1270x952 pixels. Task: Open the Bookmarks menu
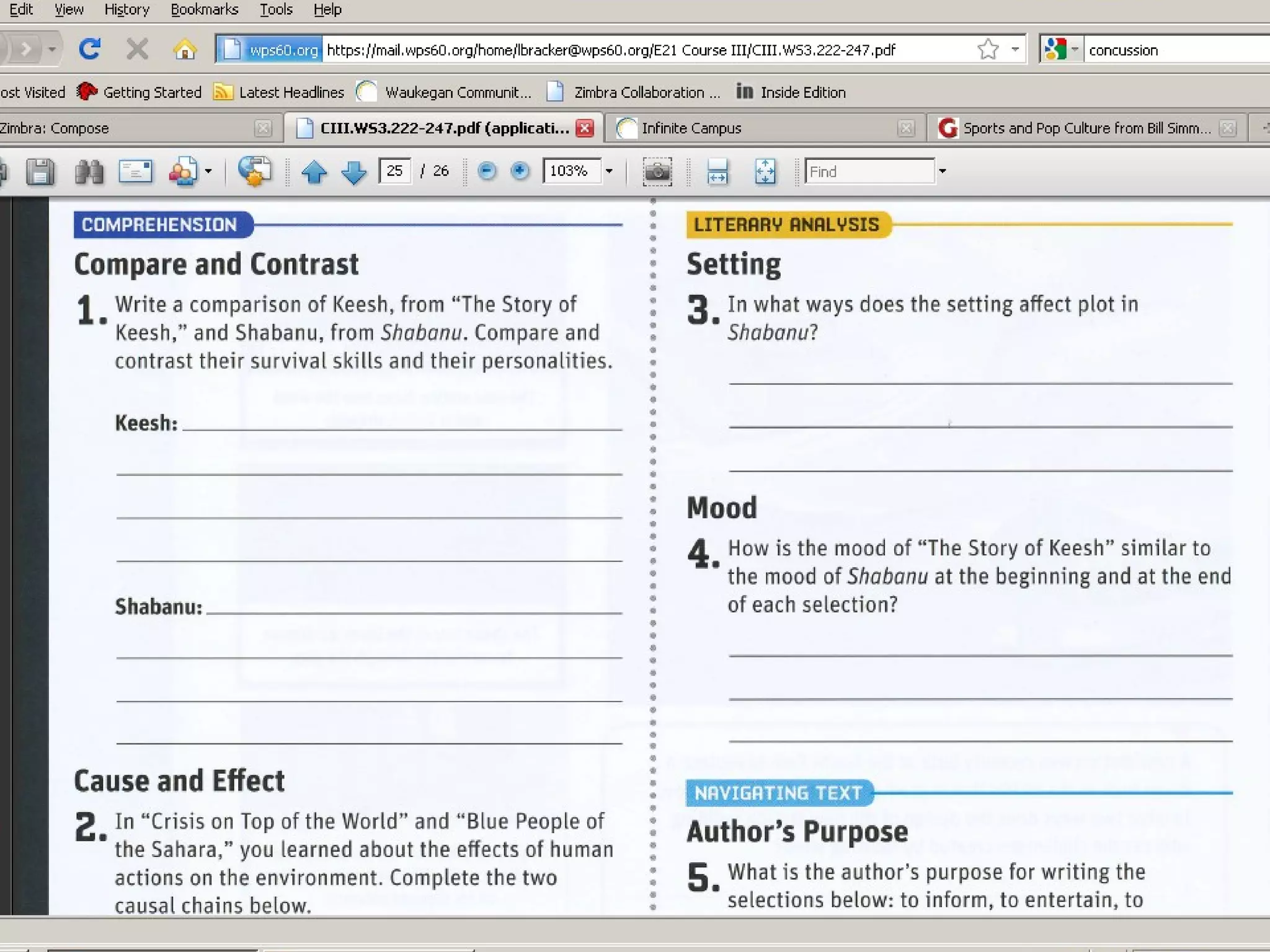204,9
